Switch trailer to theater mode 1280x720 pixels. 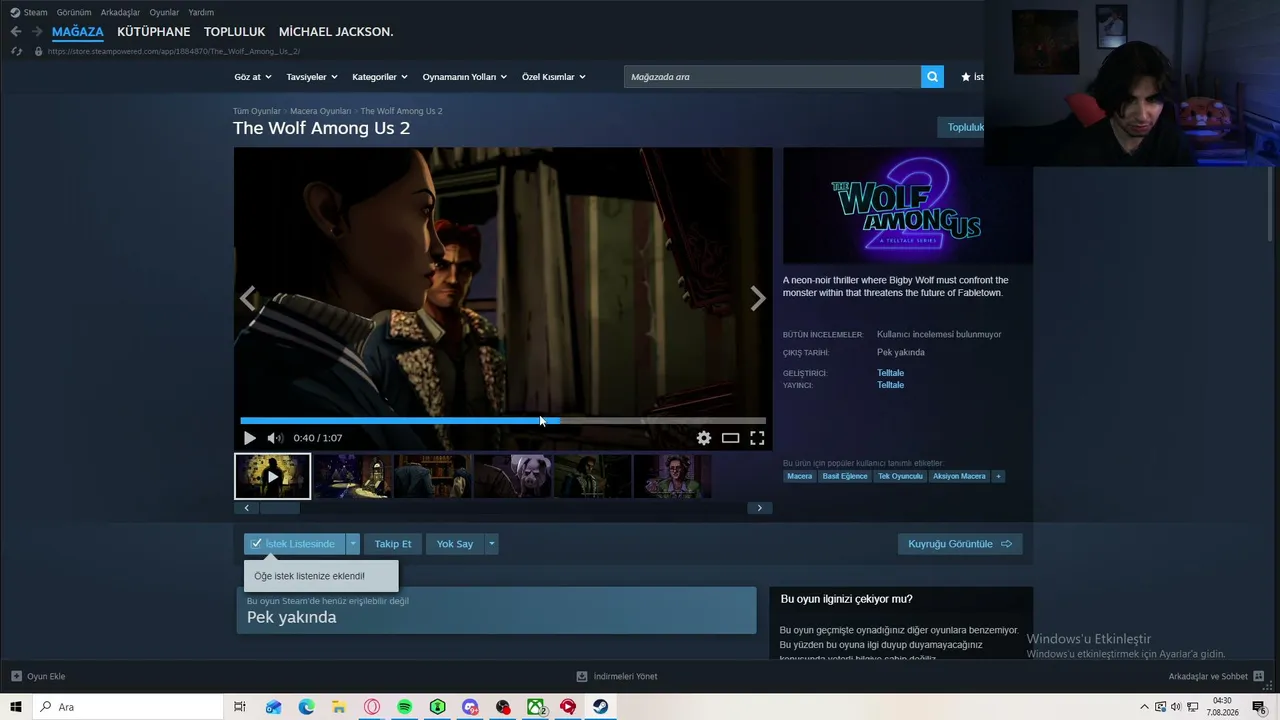click(731, 438)
